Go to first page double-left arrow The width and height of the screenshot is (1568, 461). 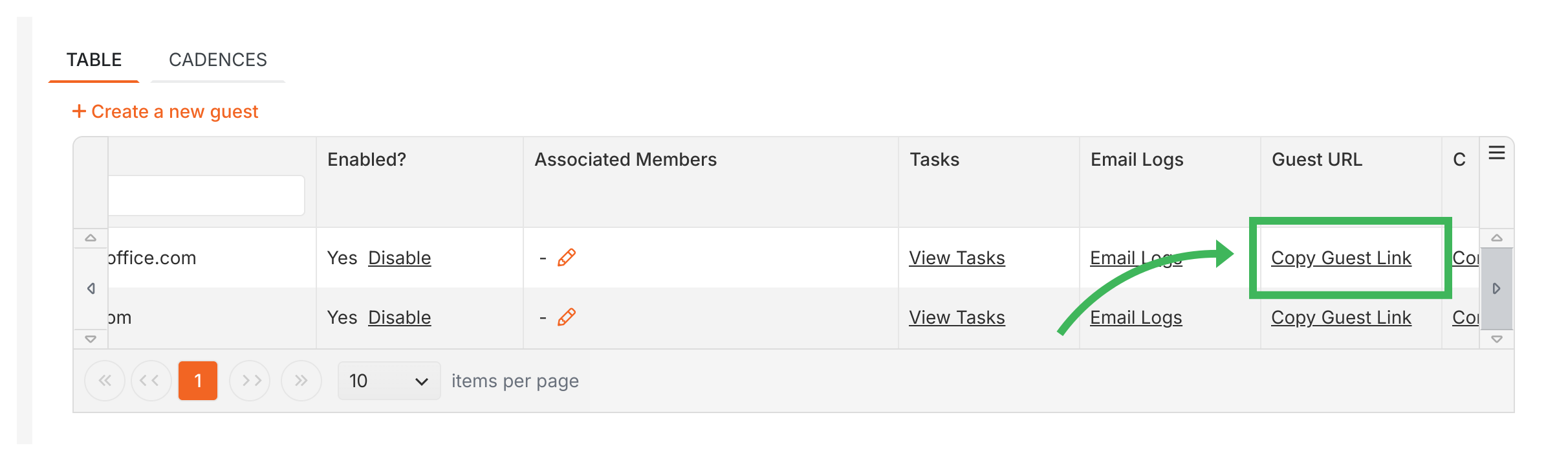click(x=105, y=381)
